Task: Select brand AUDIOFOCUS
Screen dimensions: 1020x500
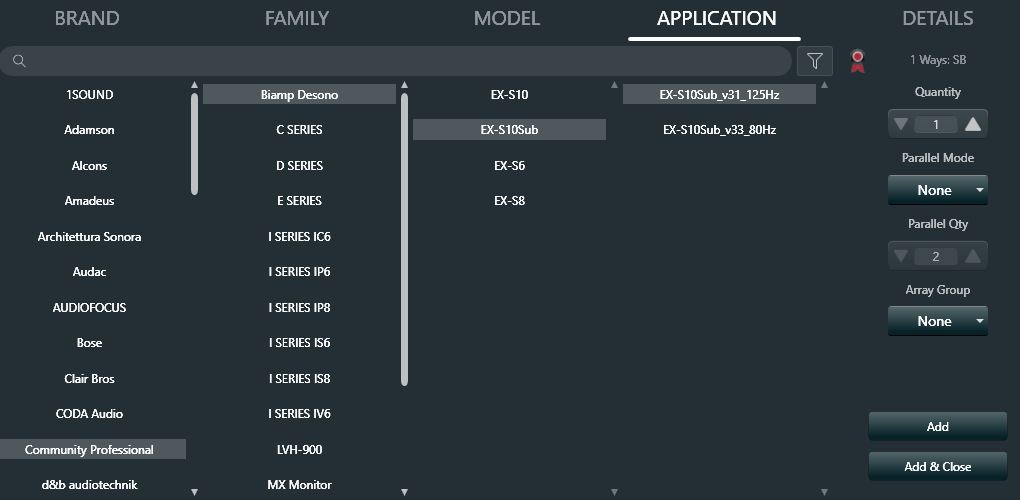Action: pos(90,308)
